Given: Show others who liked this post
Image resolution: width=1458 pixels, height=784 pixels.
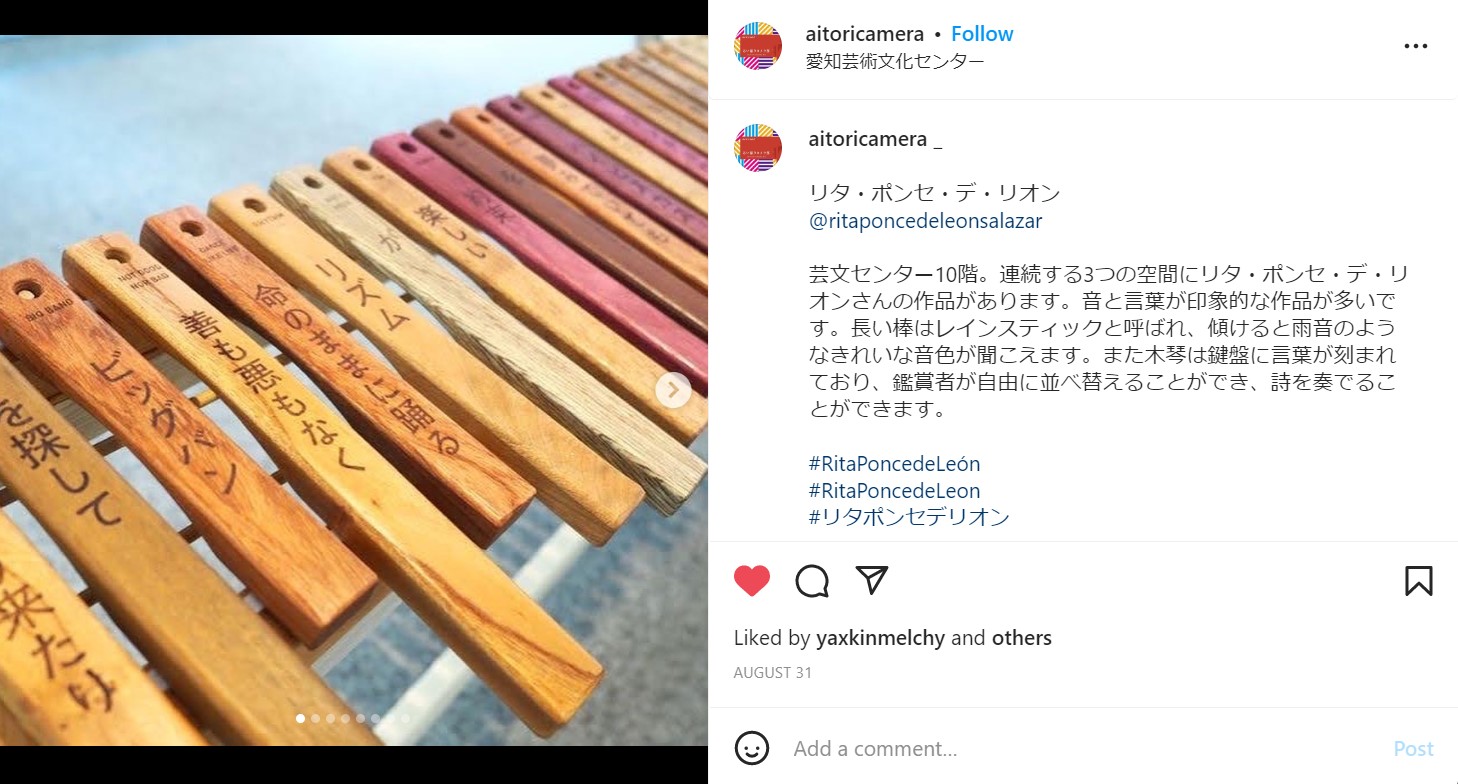Looking at the screenshot, I should click(x=1021, y=638).
